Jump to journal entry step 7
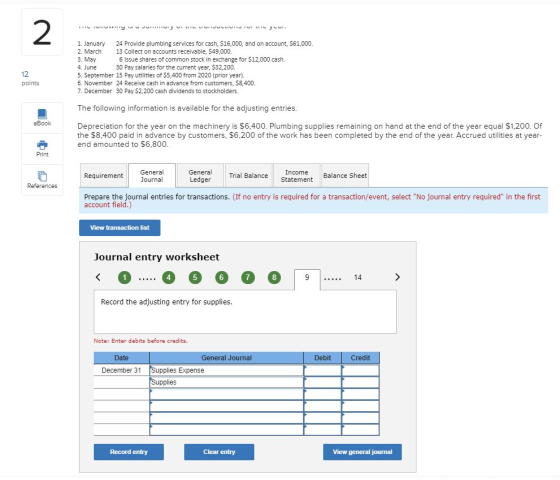Viewport: 560px width, 480px height. pos(248,278)
